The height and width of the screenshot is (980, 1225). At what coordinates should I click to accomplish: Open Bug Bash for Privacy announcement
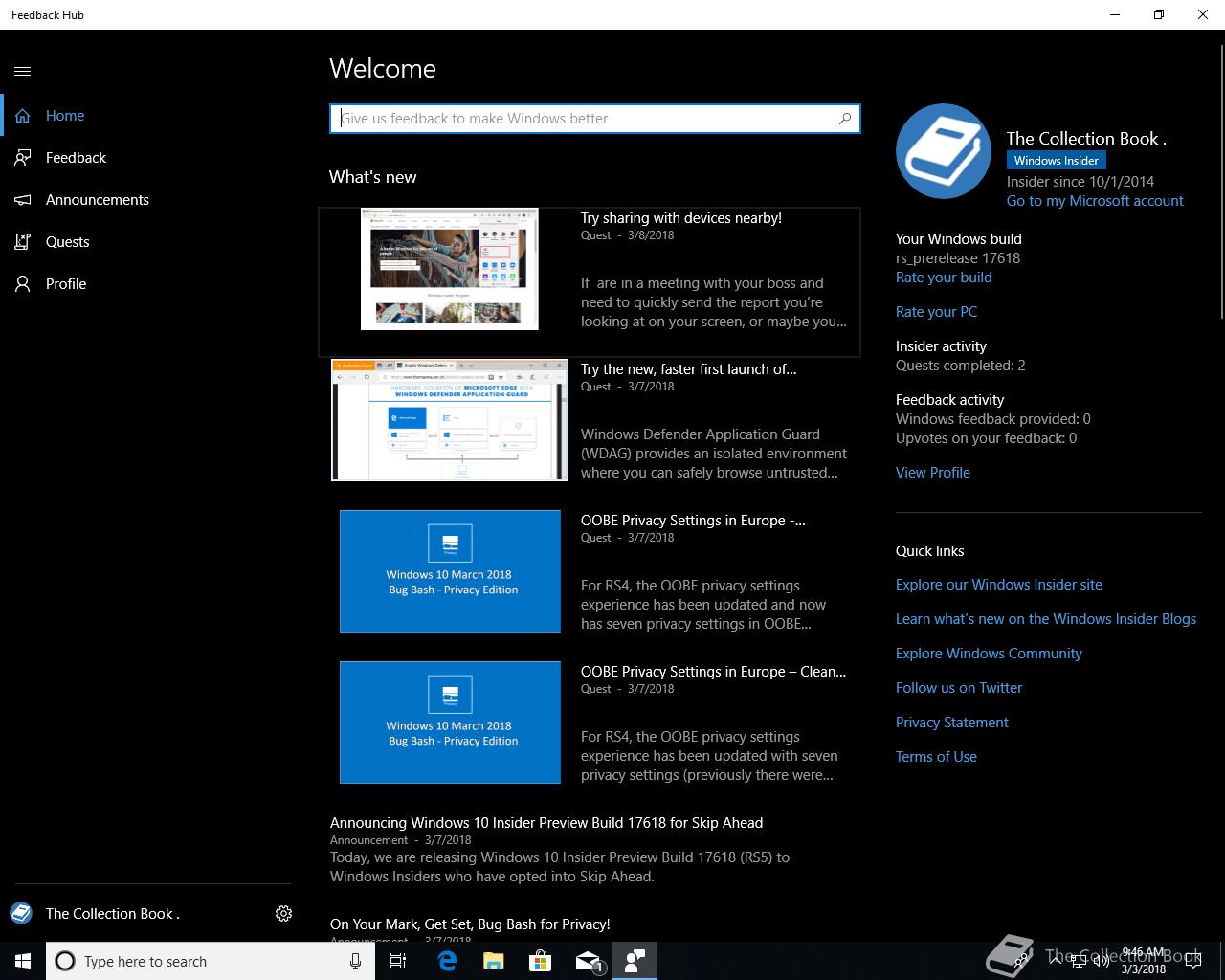coord(470,924)
